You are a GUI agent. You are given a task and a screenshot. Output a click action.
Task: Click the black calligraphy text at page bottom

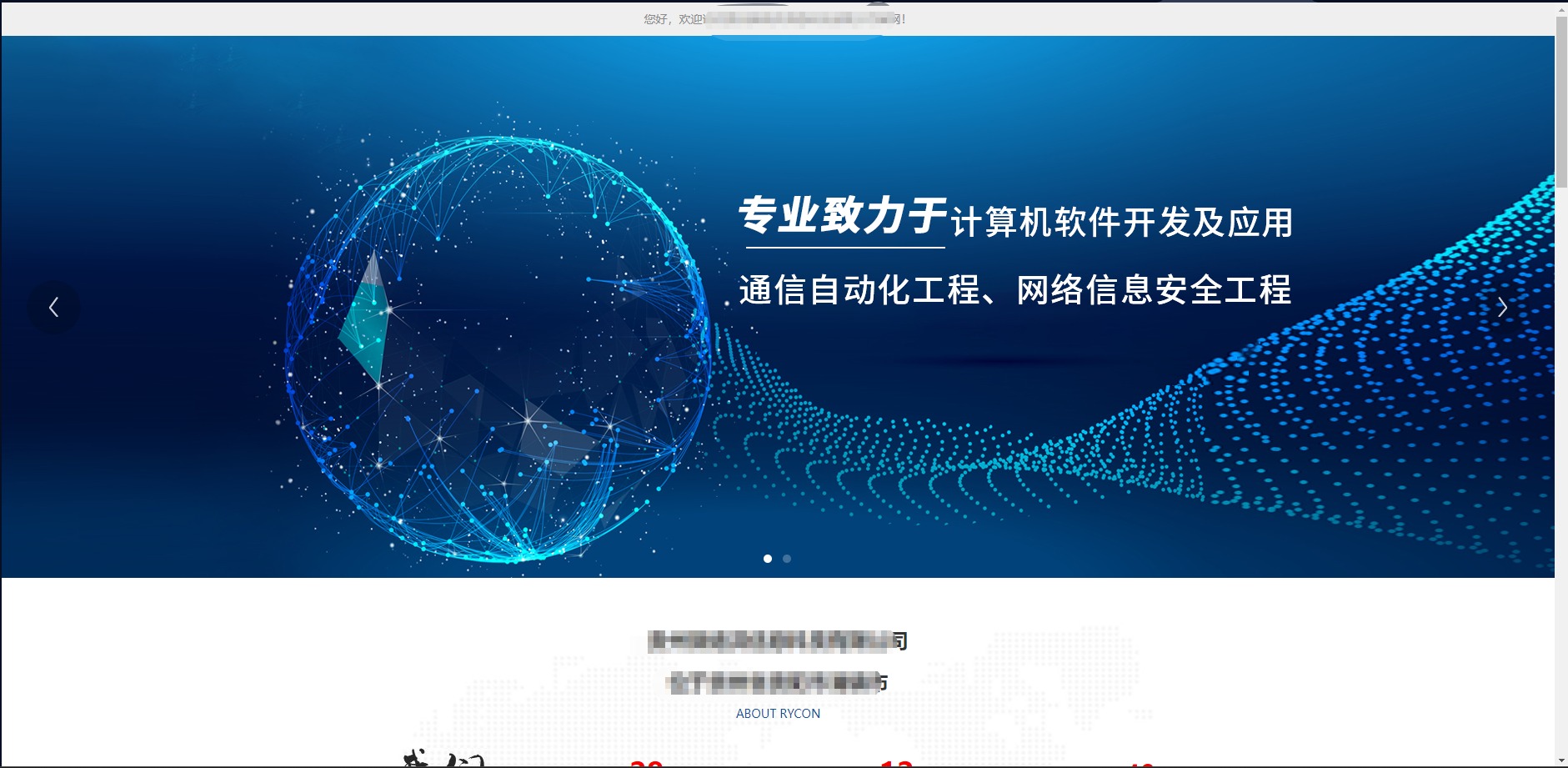[x=443, y=760]
